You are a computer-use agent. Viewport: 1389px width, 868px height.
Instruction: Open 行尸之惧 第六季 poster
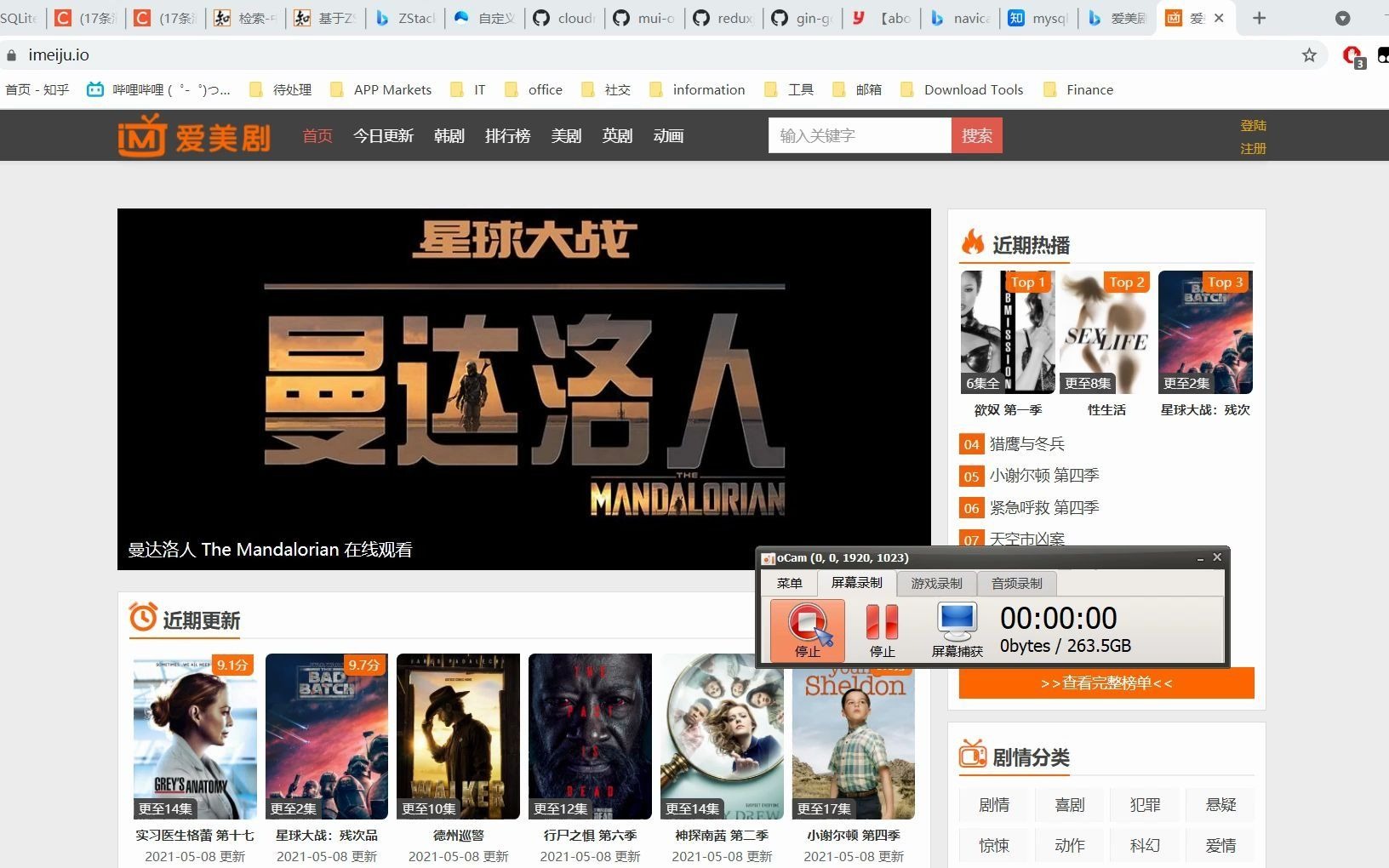coord(590,737)
